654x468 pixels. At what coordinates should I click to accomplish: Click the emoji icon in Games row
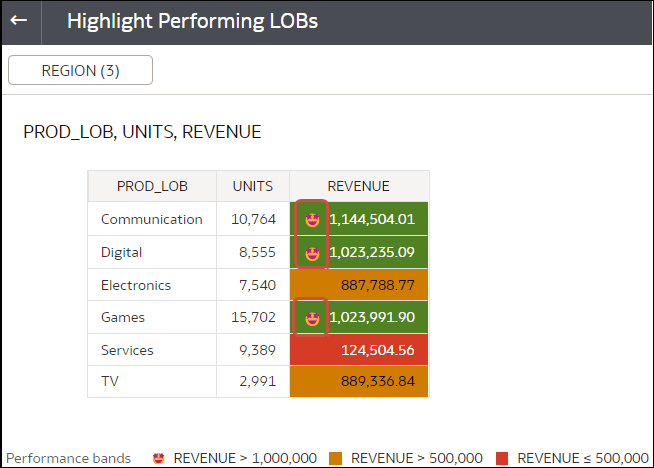(313, 318)
